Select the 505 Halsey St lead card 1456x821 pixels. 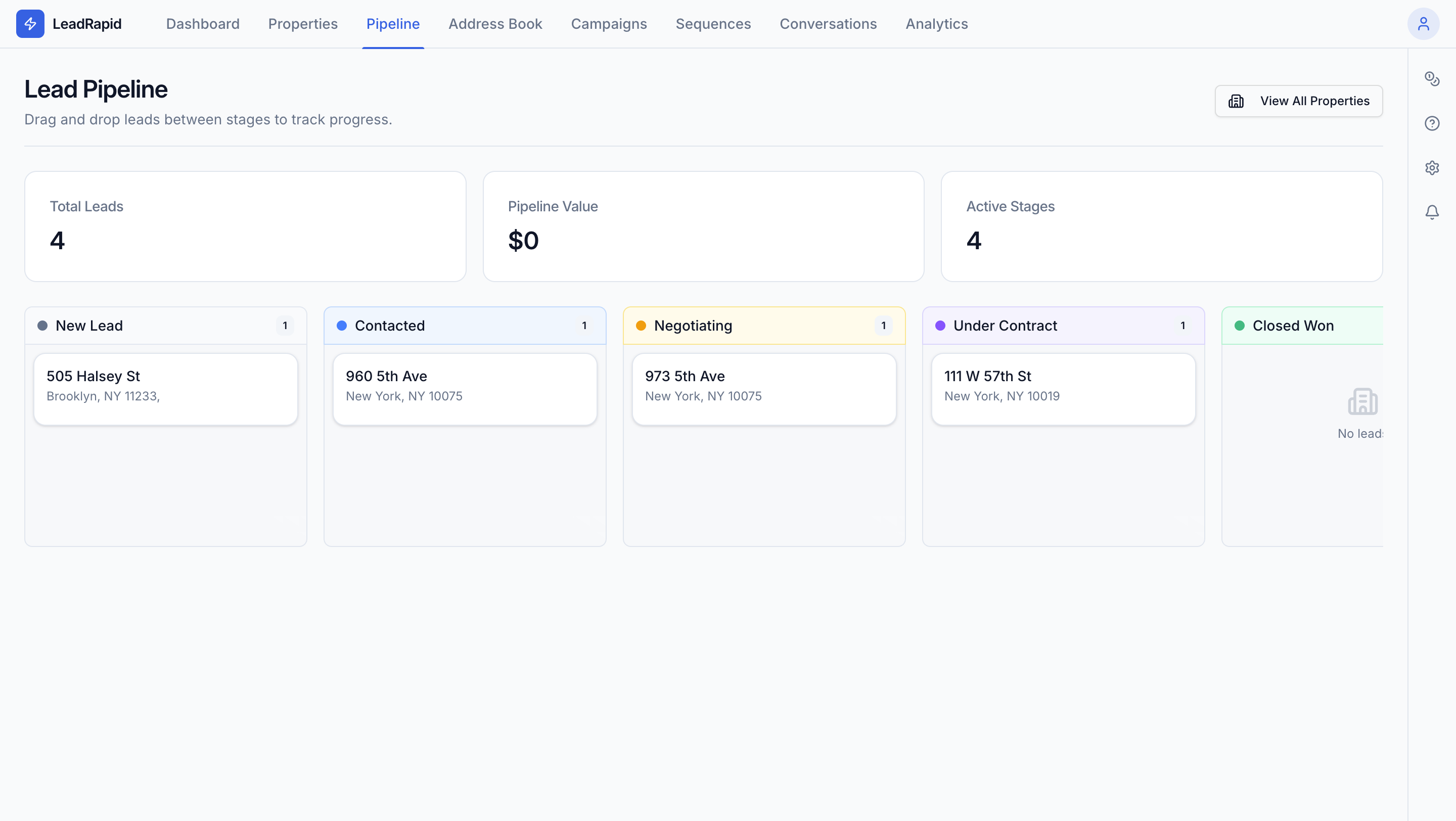[166, 389]
